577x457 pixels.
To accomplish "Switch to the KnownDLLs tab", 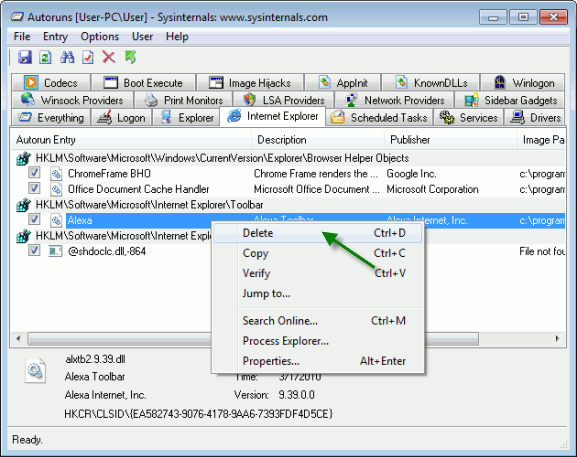I will click(431, 82).
